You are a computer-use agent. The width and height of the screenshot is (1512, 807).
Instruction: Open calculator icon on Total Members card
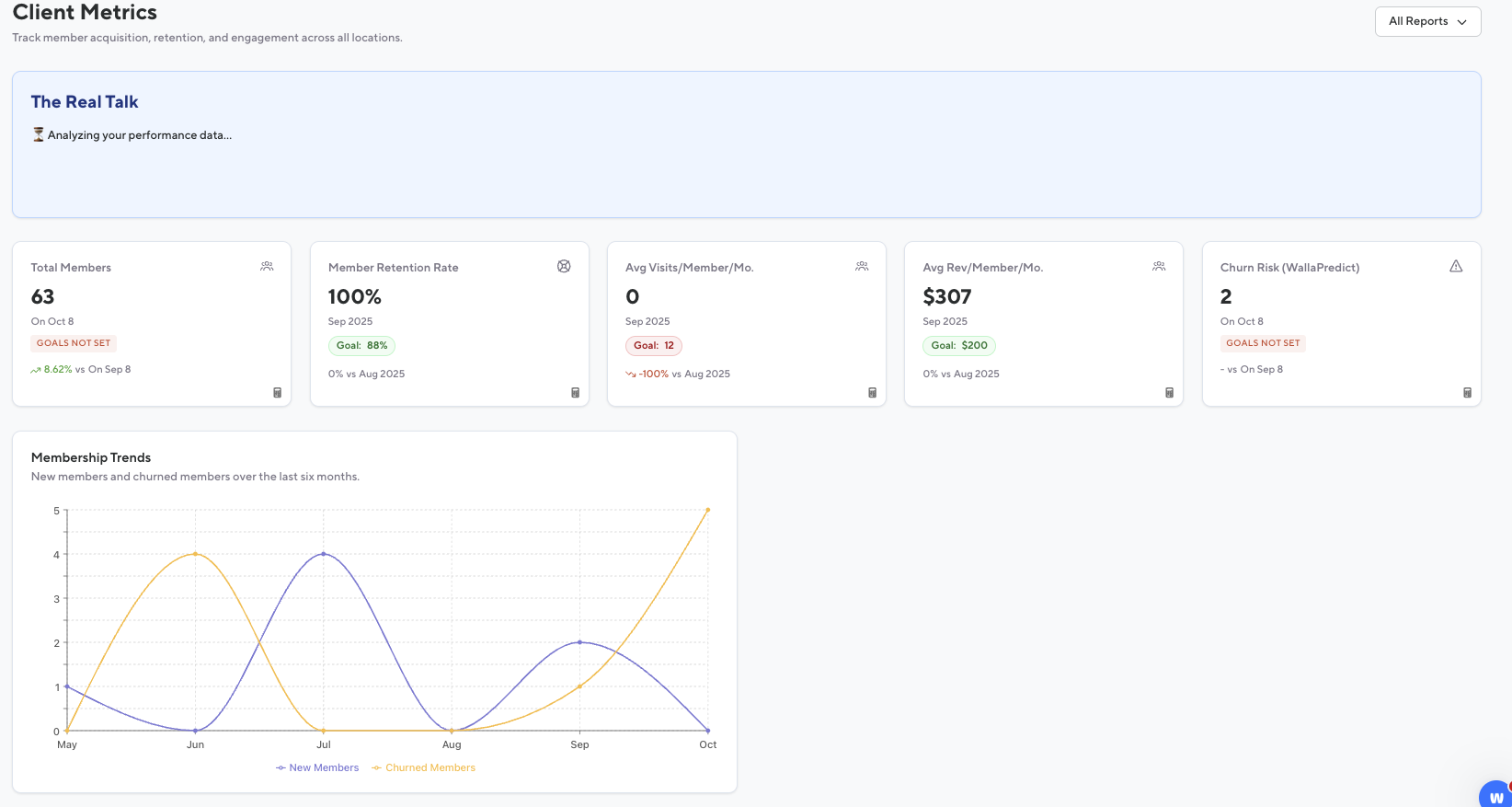[x=278, y=393]
